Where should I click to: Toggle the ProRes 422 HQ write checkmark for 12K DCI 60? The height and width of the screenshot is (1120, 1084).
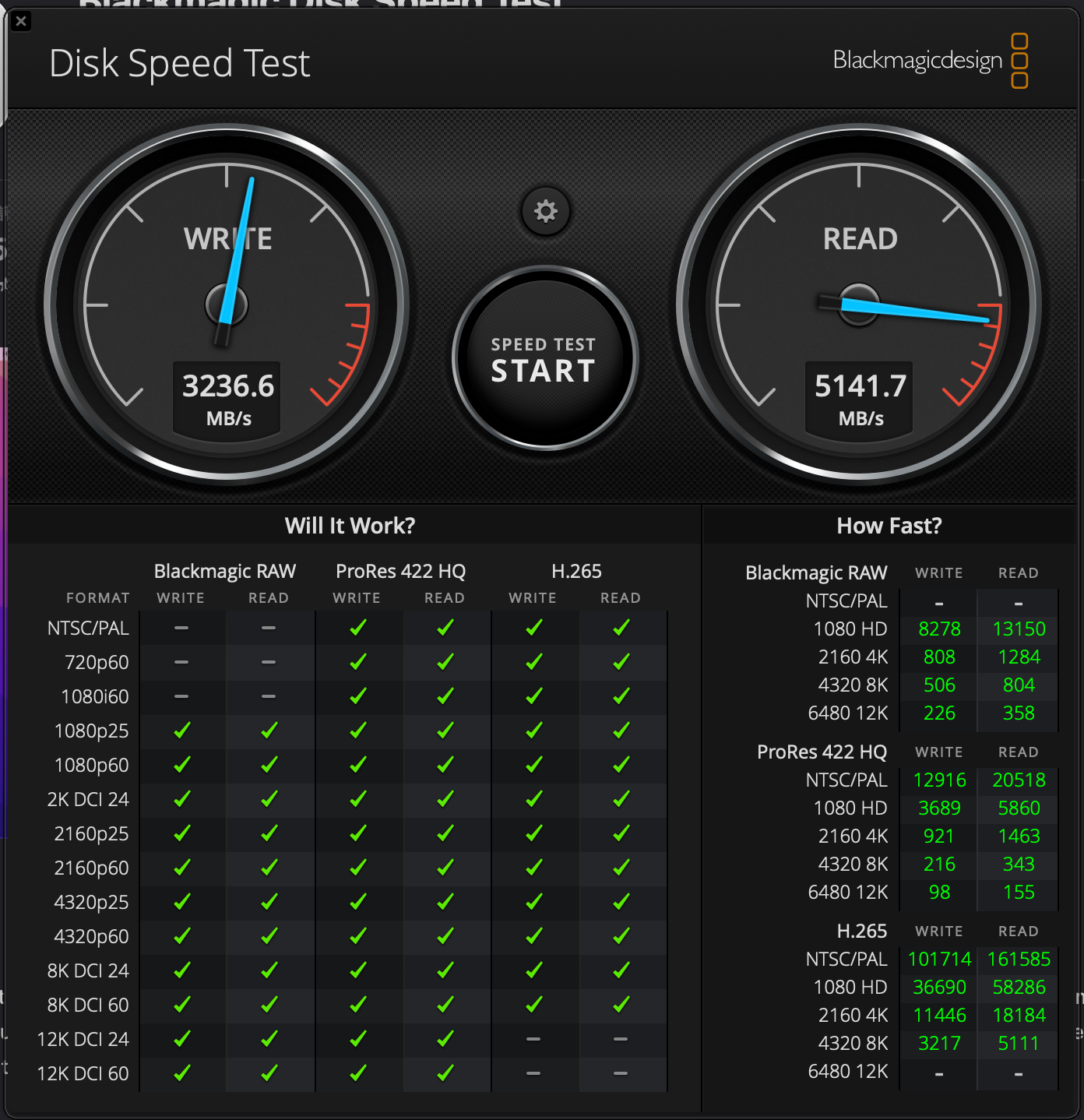(x=358, y=1073)
